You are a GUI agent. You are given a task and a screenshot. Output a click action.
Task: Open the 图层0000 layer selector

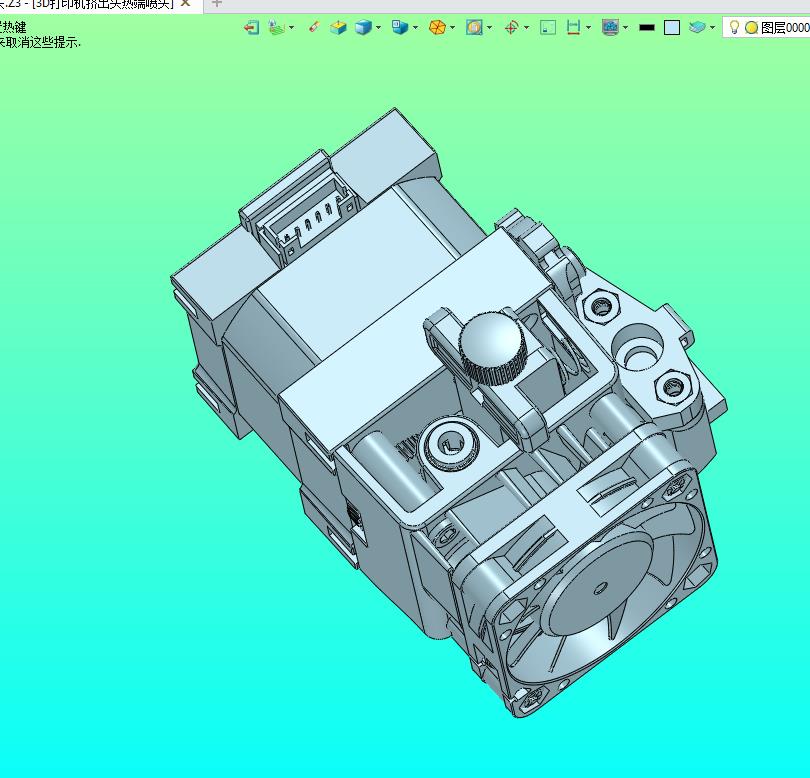[x=767, y=27]
